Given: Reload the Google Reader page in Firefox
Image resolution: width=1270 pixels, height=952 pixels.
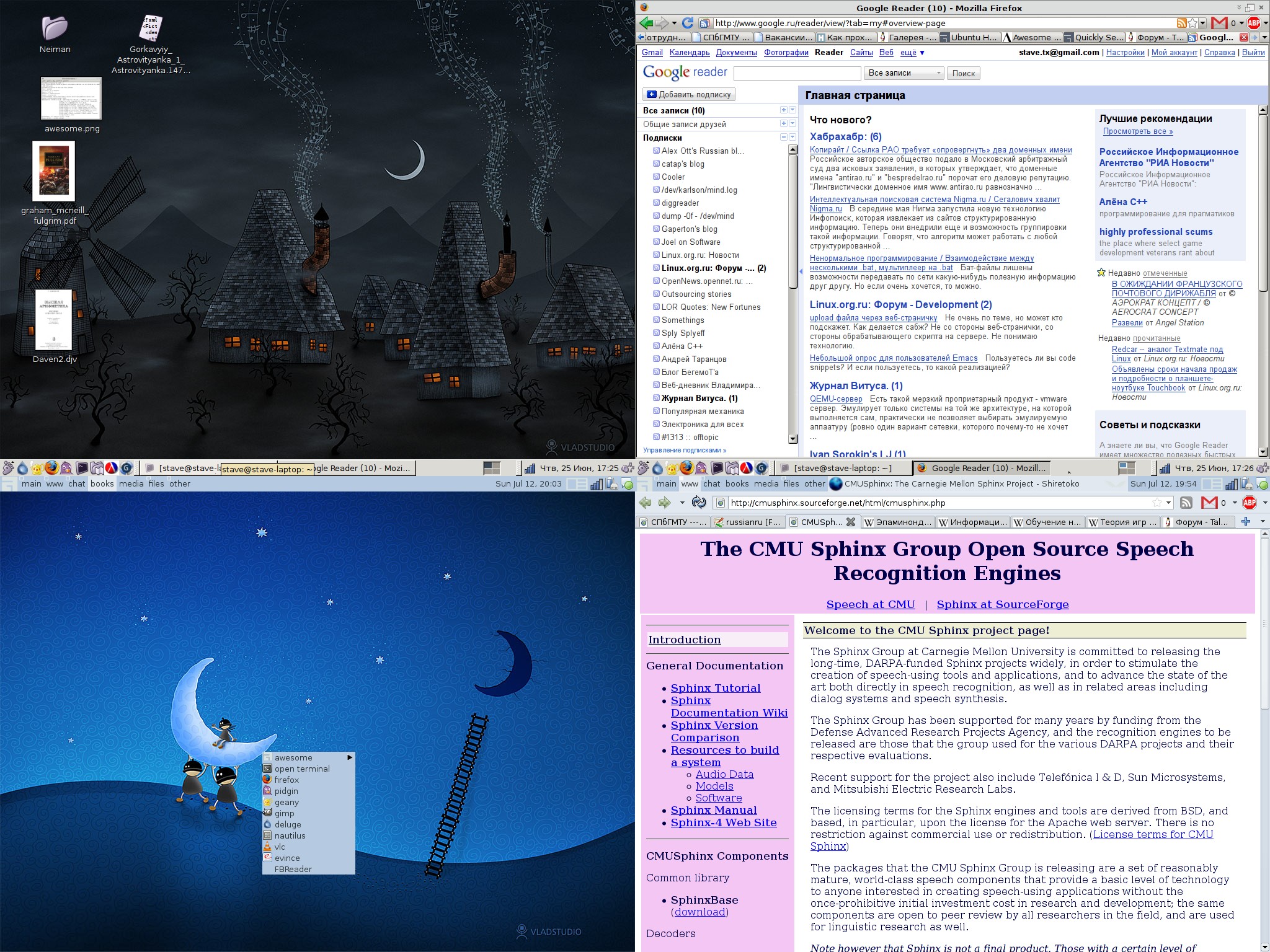Looking at the screenshot, I should coord(687,23).
